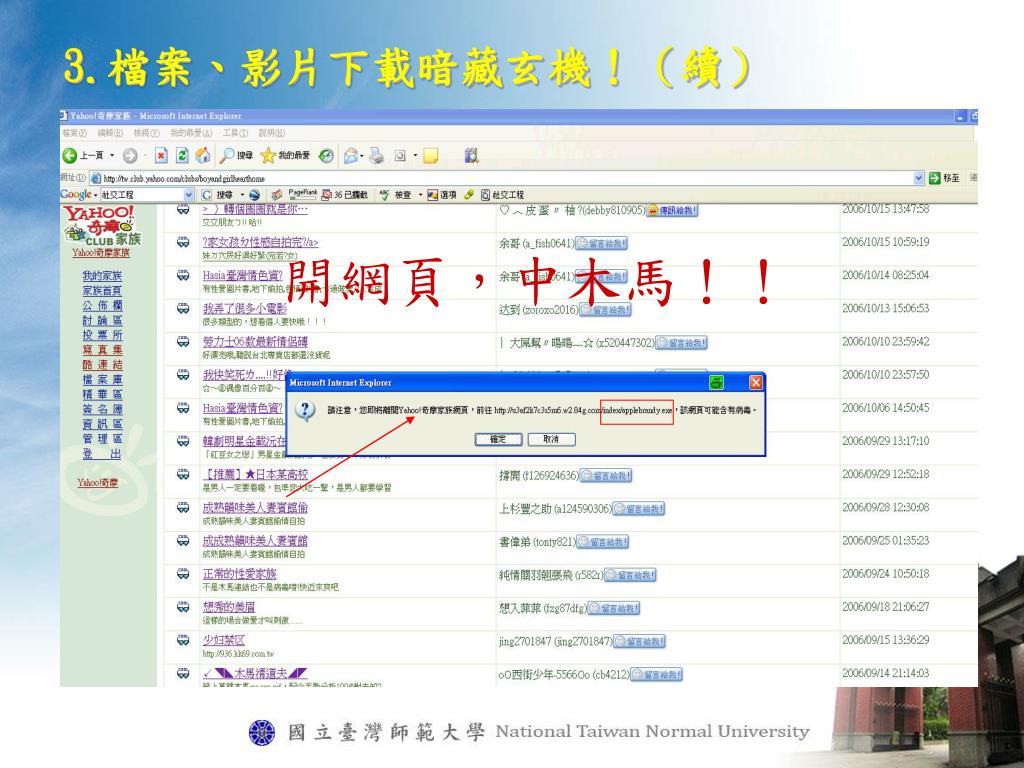Click the Print icon in toolbar
The height and width of the screenshot is (768, 1024).
(x=377, y=155)
